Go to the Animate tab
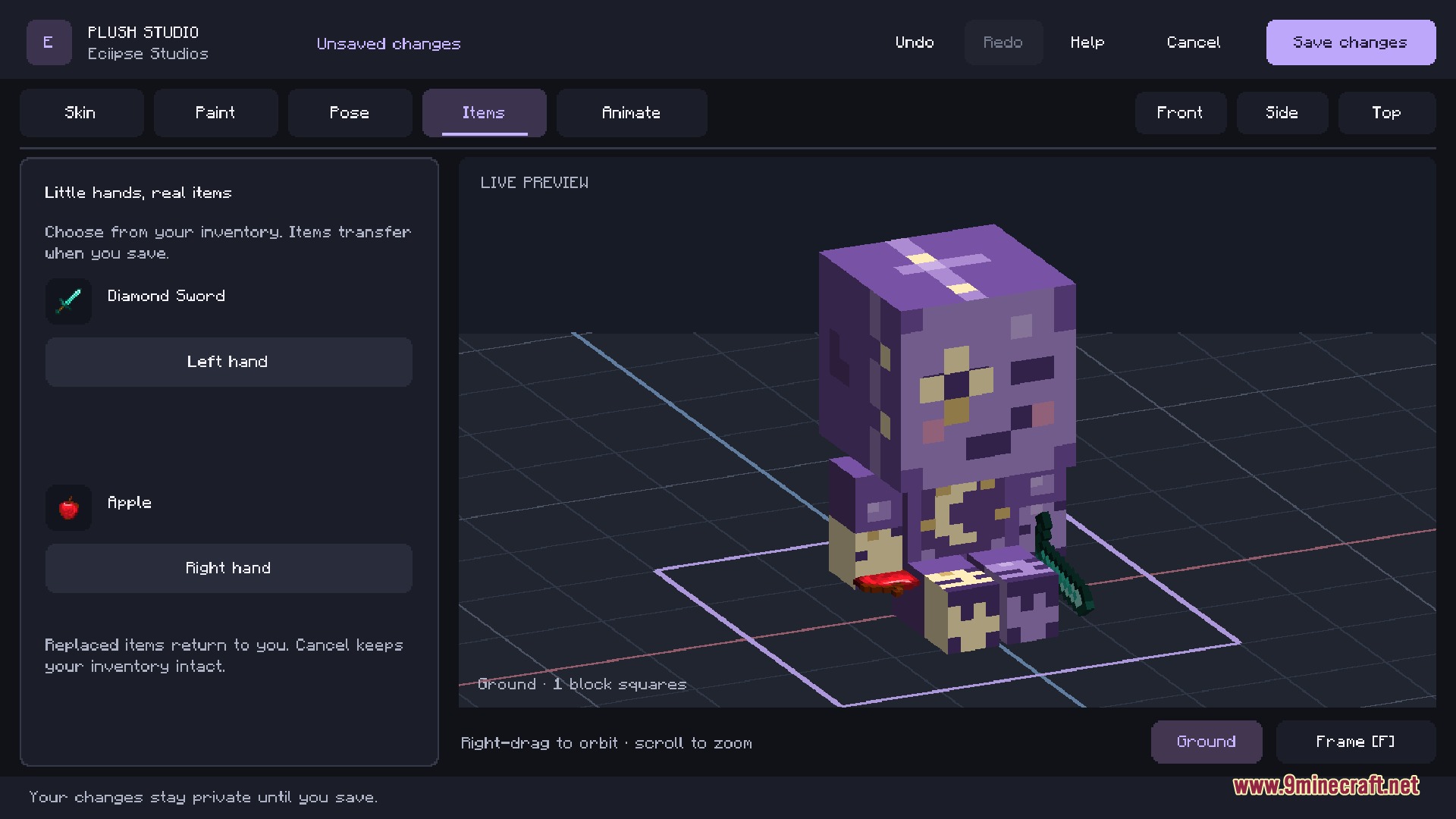Image resolution: width=1456 pixels, height=819 pixels. coord(632,113)
